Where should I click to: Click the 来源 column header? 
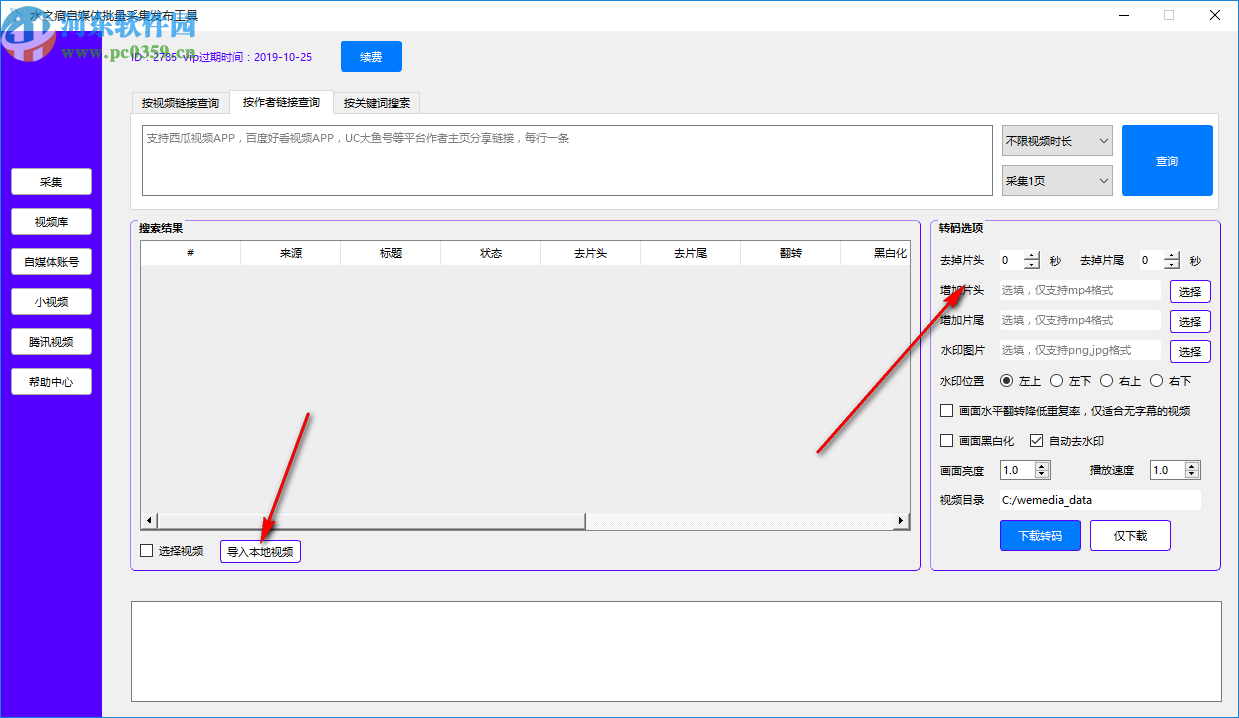click(x=291, y=253)
